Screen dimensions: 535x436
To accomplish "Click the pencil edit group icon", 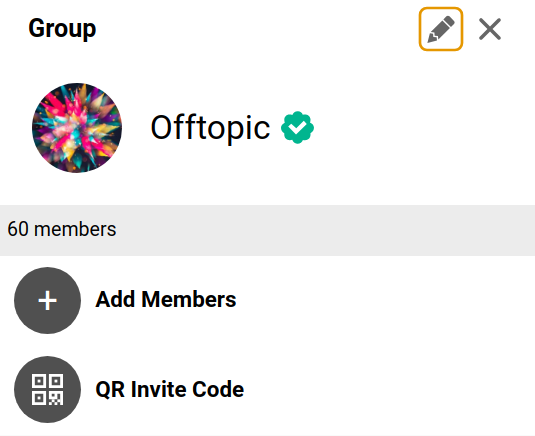I will click(x=441, y=29).
